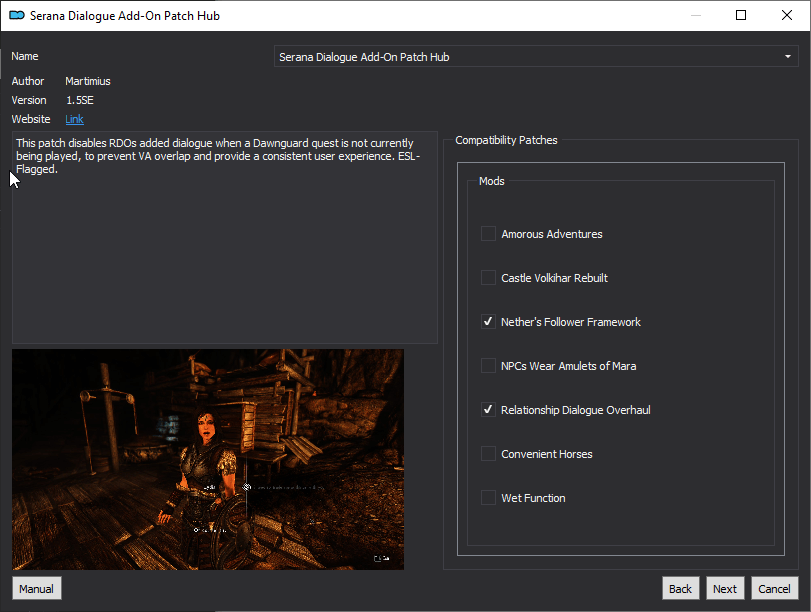811x612 pixels.
Task: Select the author name Martimius
Action: (x=88, y=81)
